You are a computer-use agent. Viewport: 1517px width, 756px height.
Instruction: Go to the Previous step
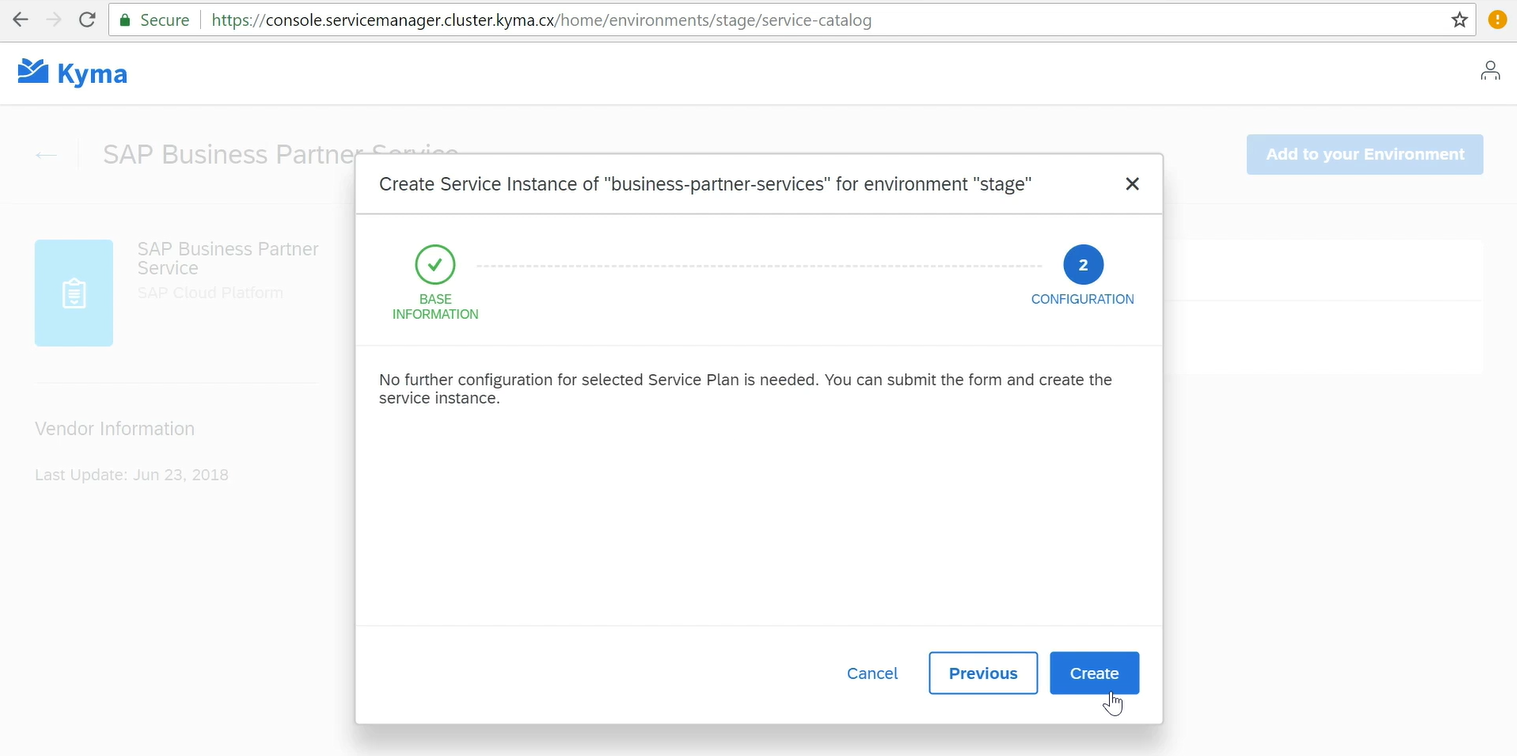[x=983, y=673]
